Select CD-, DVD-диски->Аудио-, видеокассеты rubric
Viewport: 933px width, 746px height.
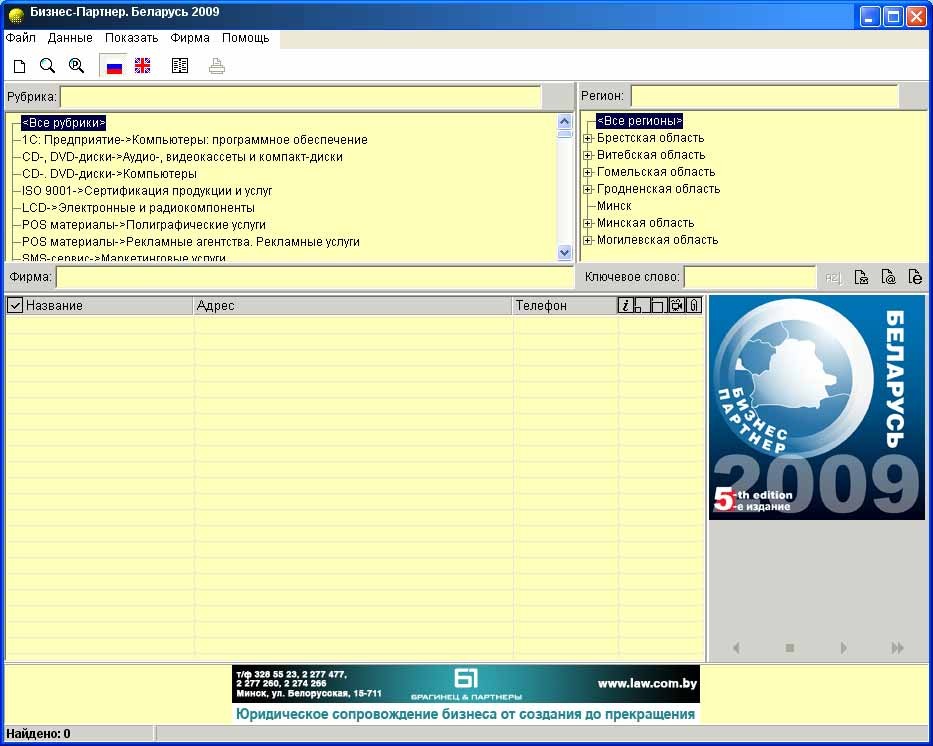tap(182, 157)
